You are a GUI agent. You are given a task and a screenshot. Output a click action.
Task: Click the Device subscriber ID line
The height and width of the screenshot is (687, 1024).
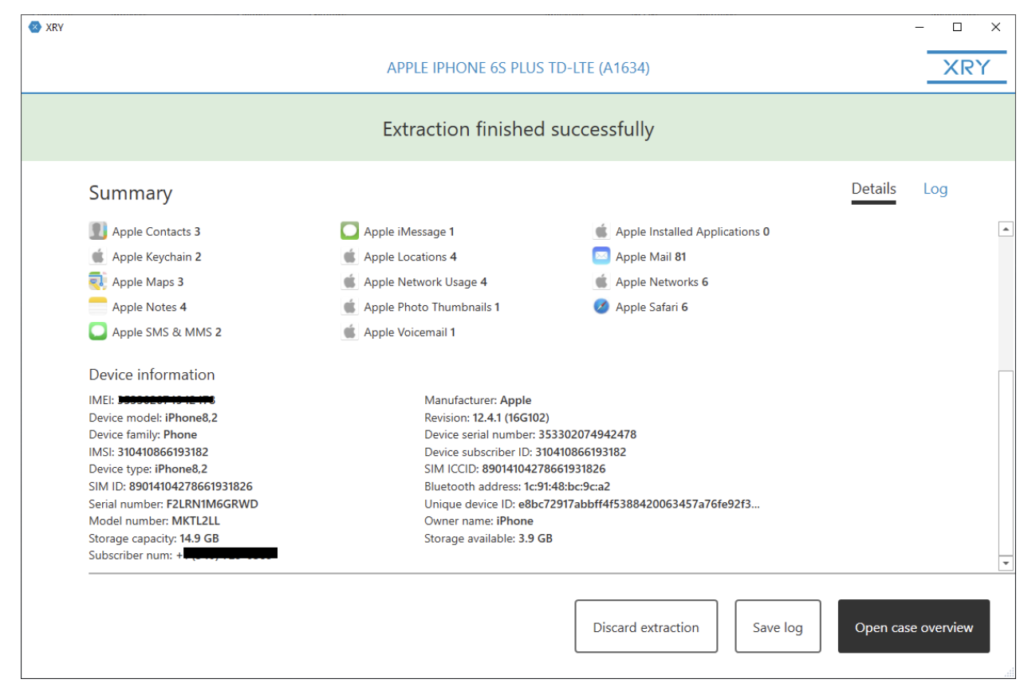[525, 452]
